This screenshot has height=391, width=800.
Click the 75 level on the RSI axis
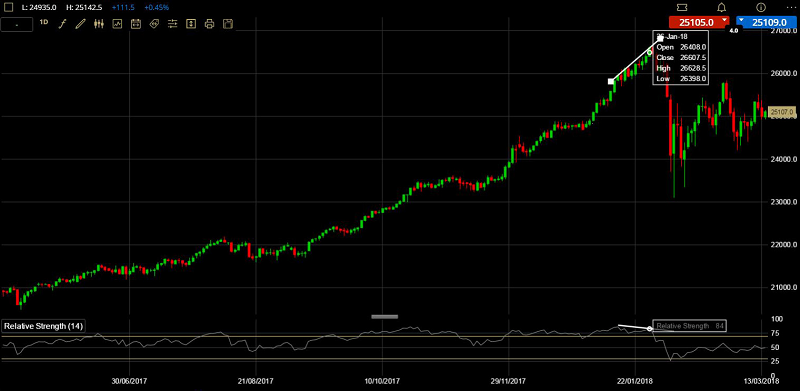coord(776,333)
